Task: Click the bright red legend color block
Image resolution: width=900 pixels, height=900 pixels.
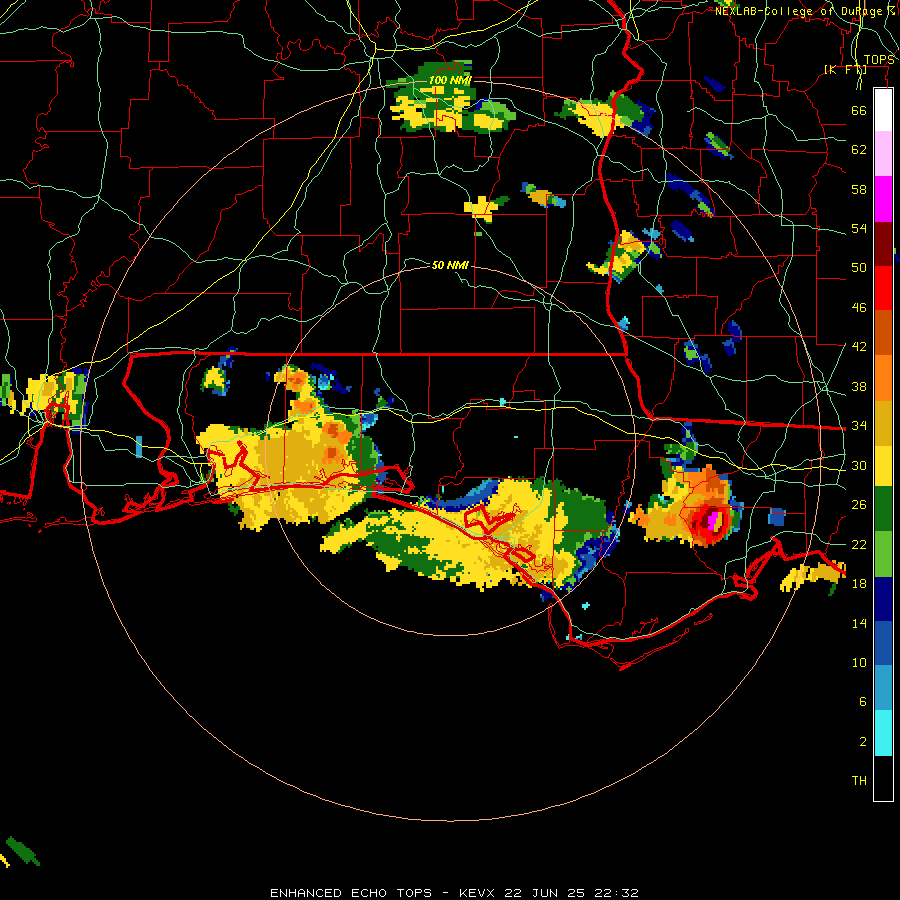Action: coord(883,288)
